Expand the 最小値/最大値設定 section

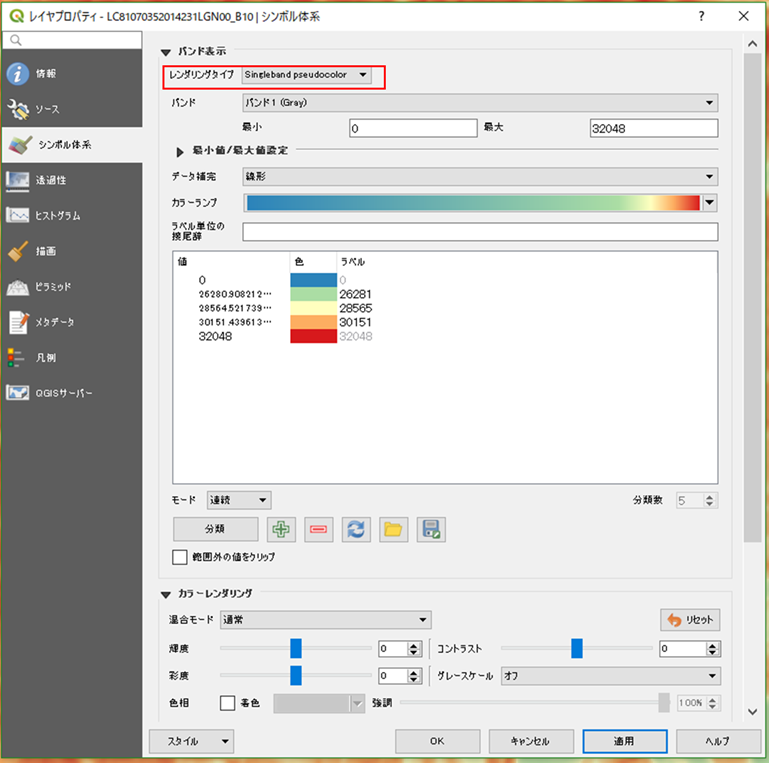[x=180, y=152]
